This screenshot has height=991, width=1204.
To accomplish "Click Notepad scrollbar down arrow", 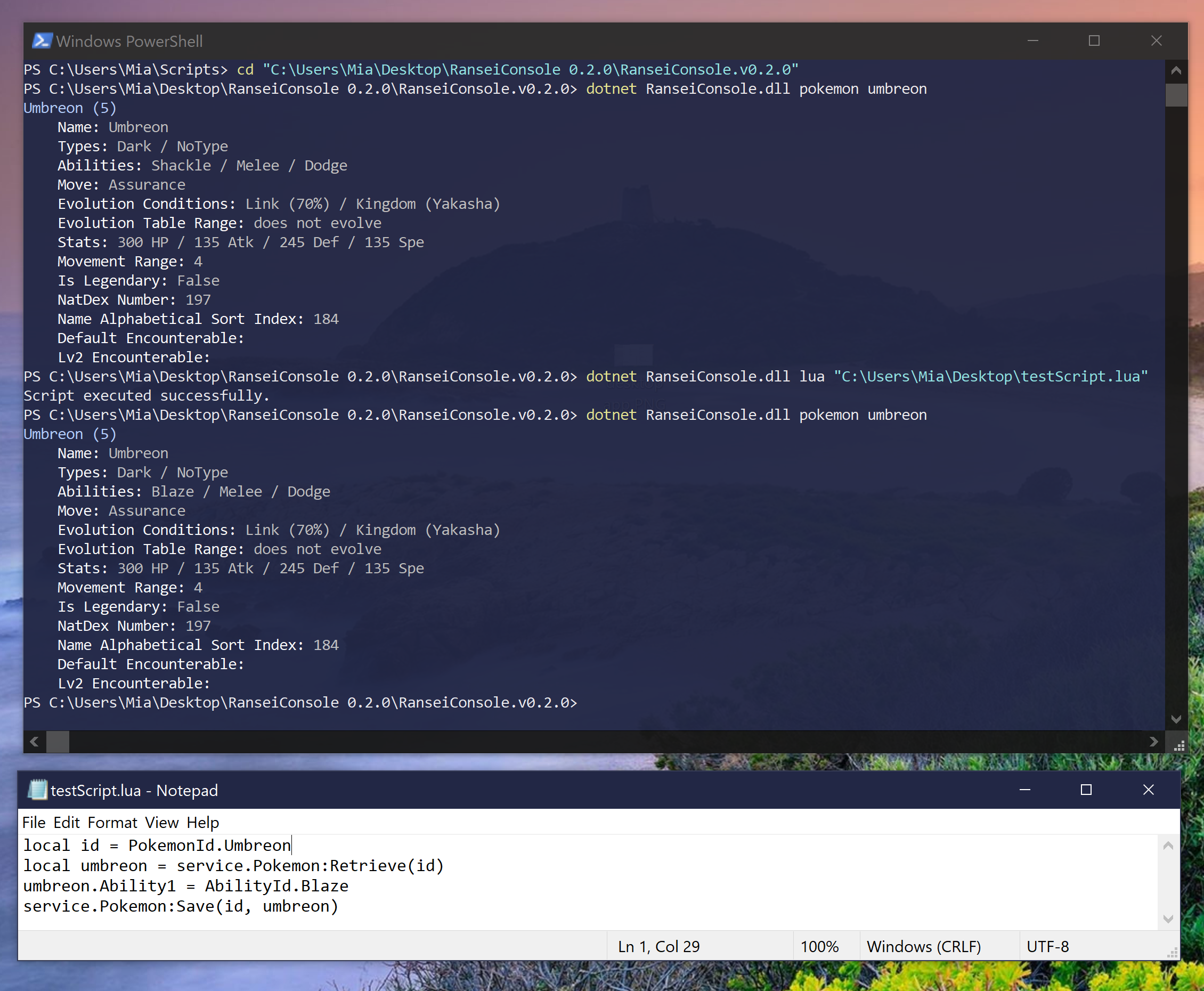I will 1168,919.
